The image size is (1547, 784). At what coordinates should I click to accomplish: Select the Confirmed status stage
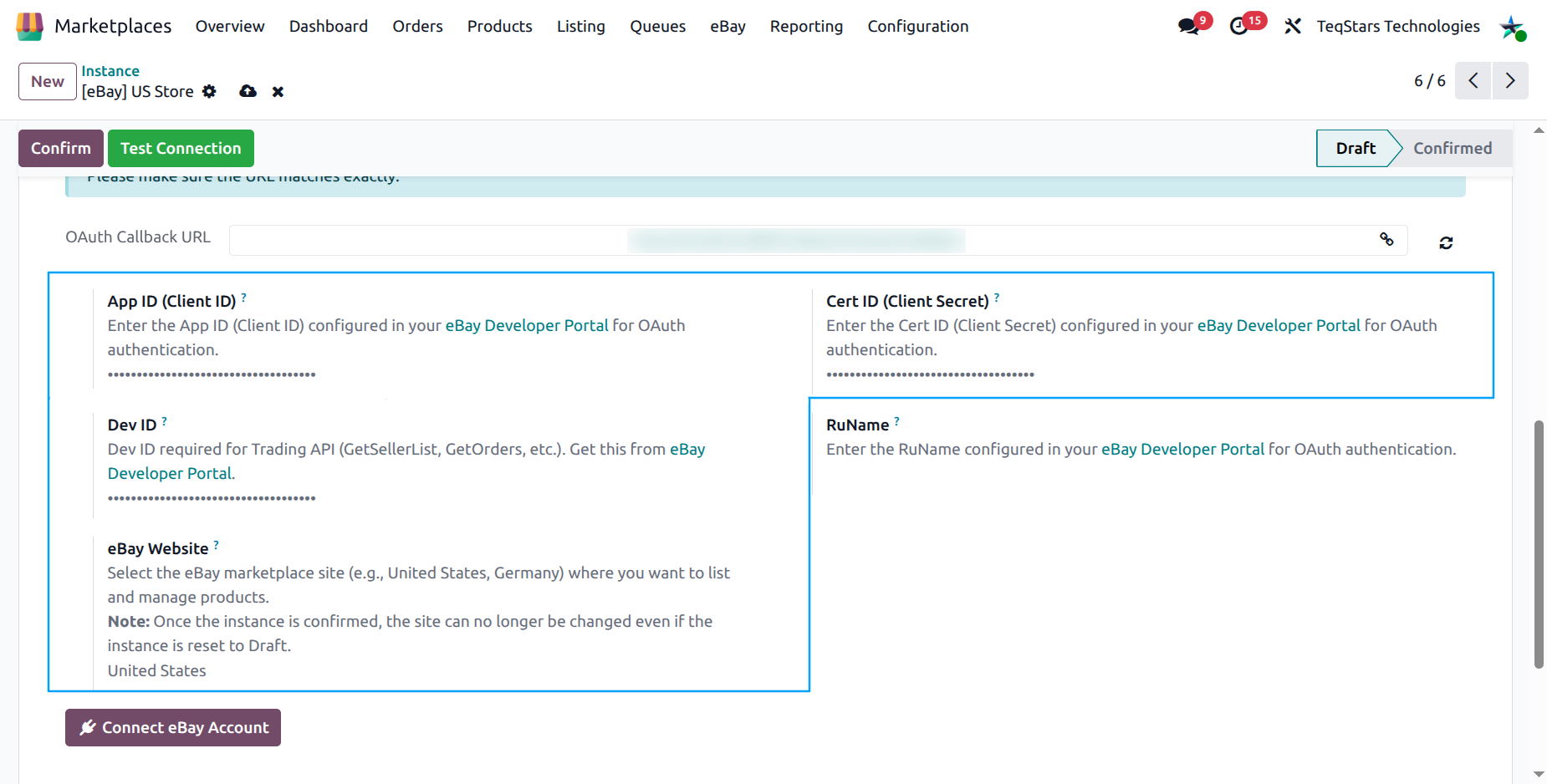click(1453, 148)
